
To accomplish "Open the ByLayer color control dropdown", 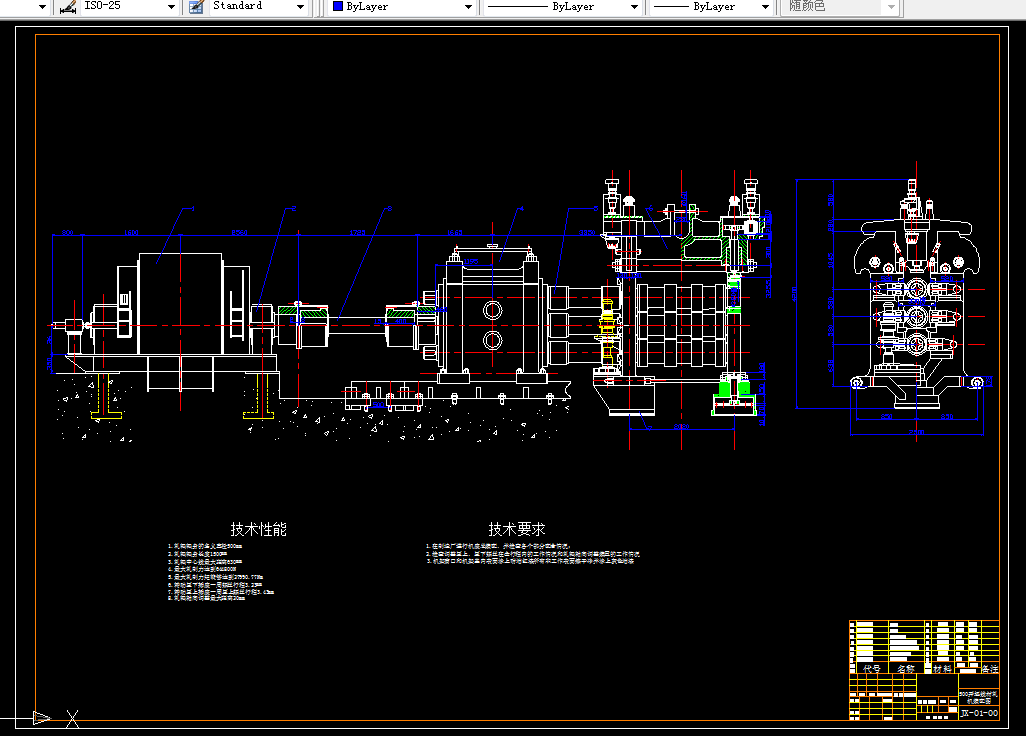I will click(x=469, y=7).
